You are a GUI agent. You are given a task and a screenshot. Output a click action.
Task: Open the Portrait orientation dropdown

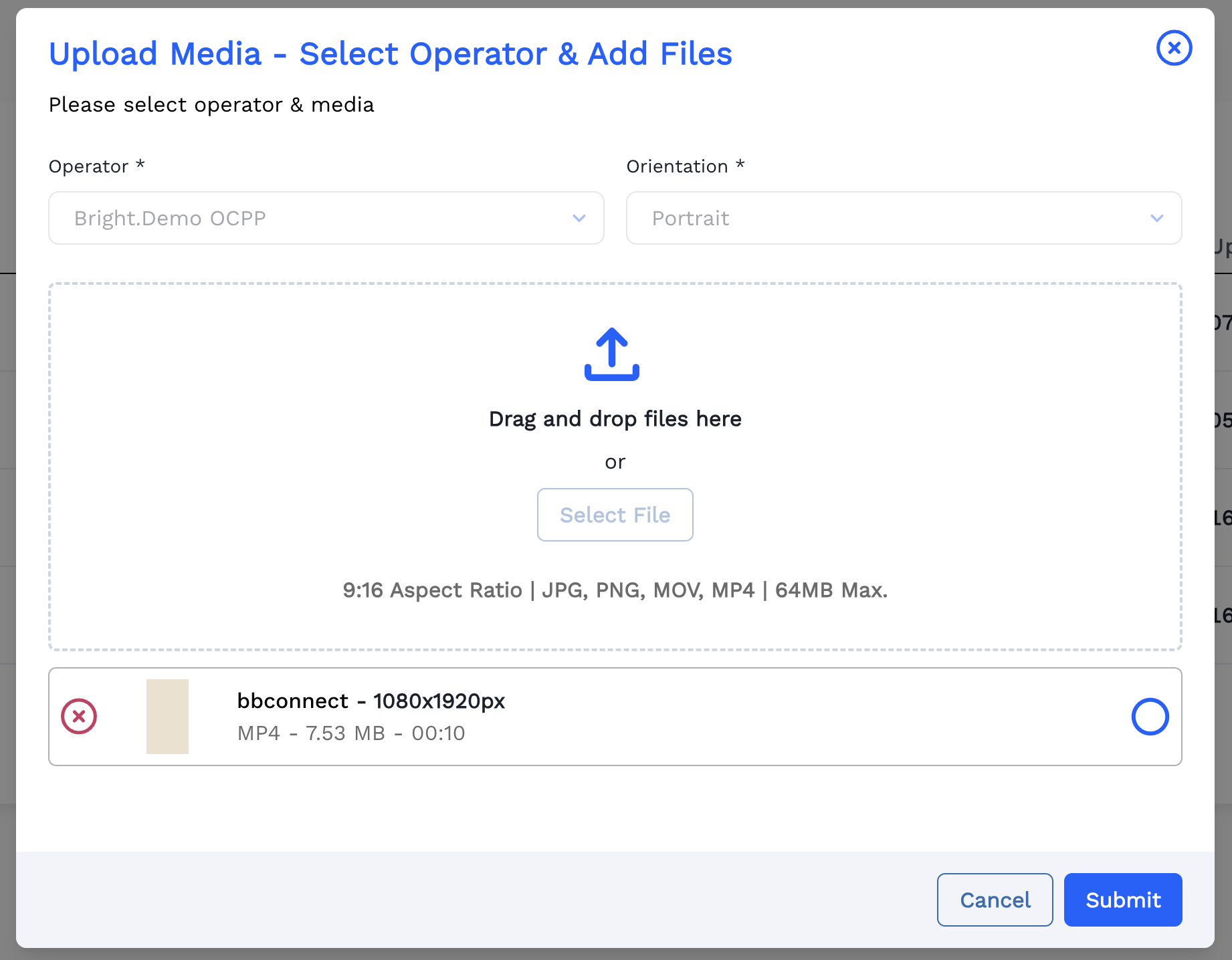pos(903,219)
